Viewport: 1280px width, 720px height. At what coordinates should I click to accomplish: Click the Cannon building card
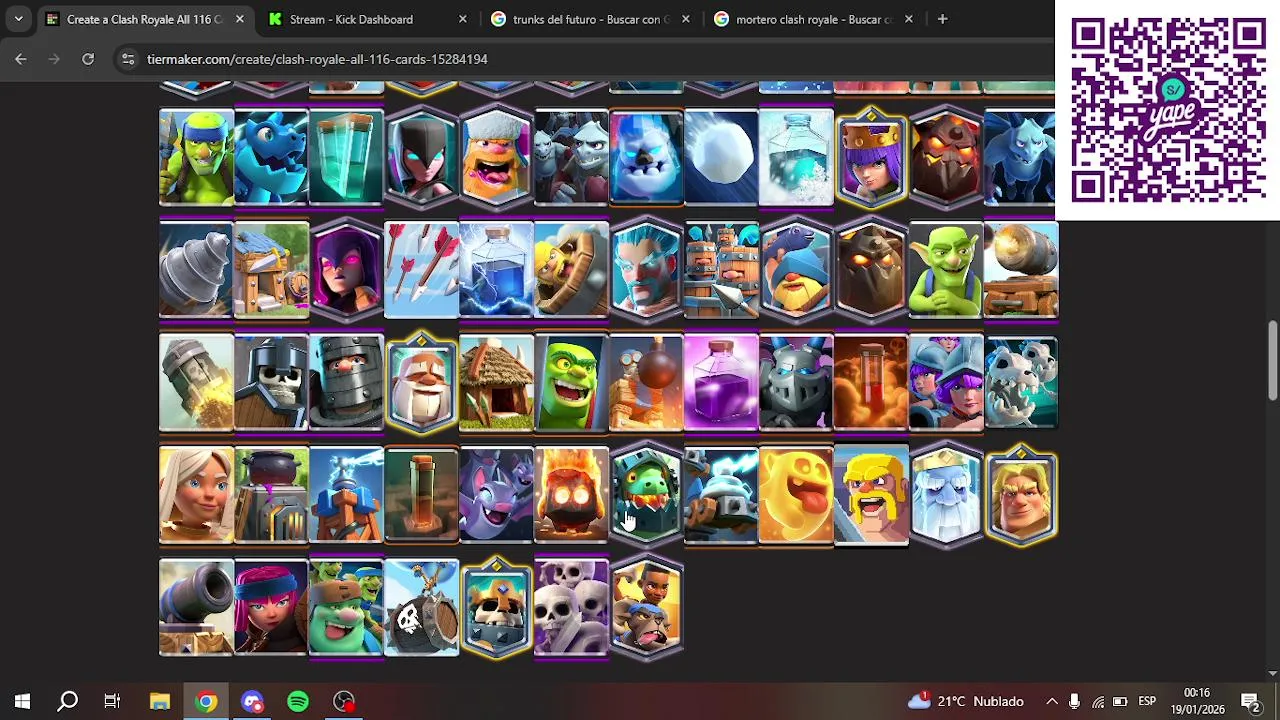point(196,608)
